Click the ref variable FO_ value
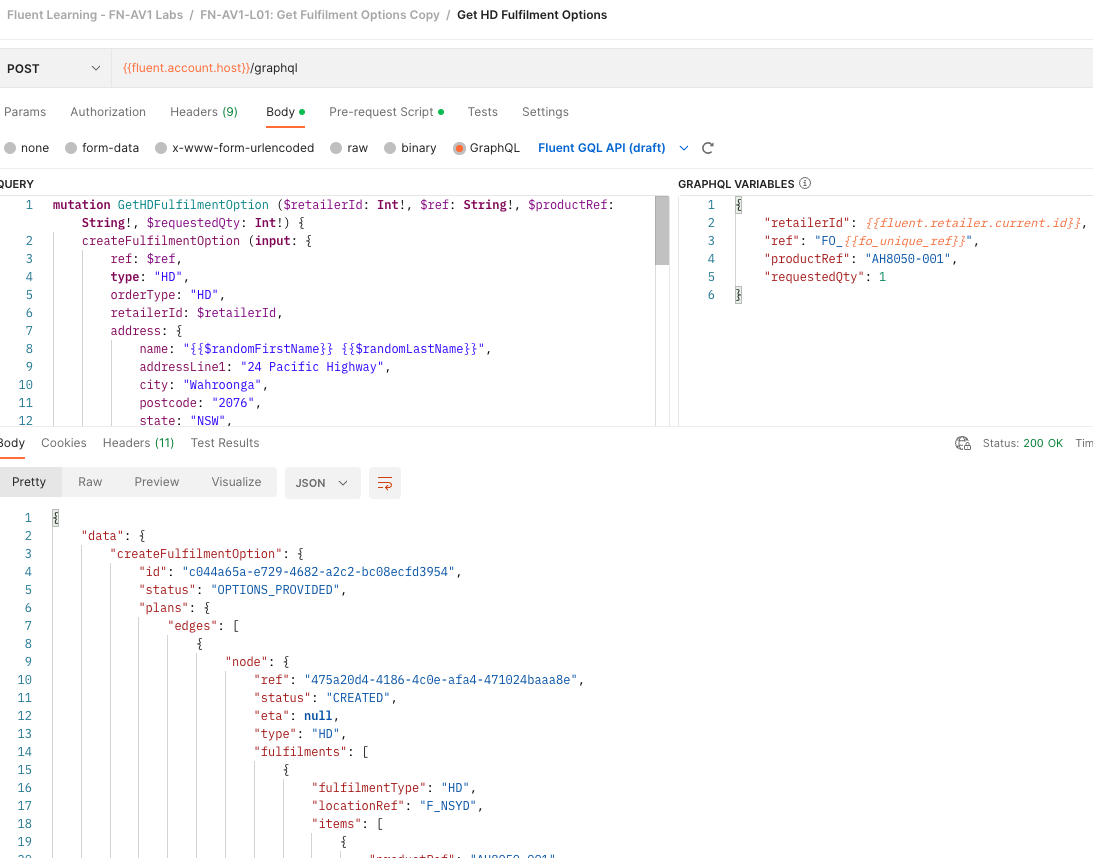This screenshot has width=1093, height=859. [893, 241]
